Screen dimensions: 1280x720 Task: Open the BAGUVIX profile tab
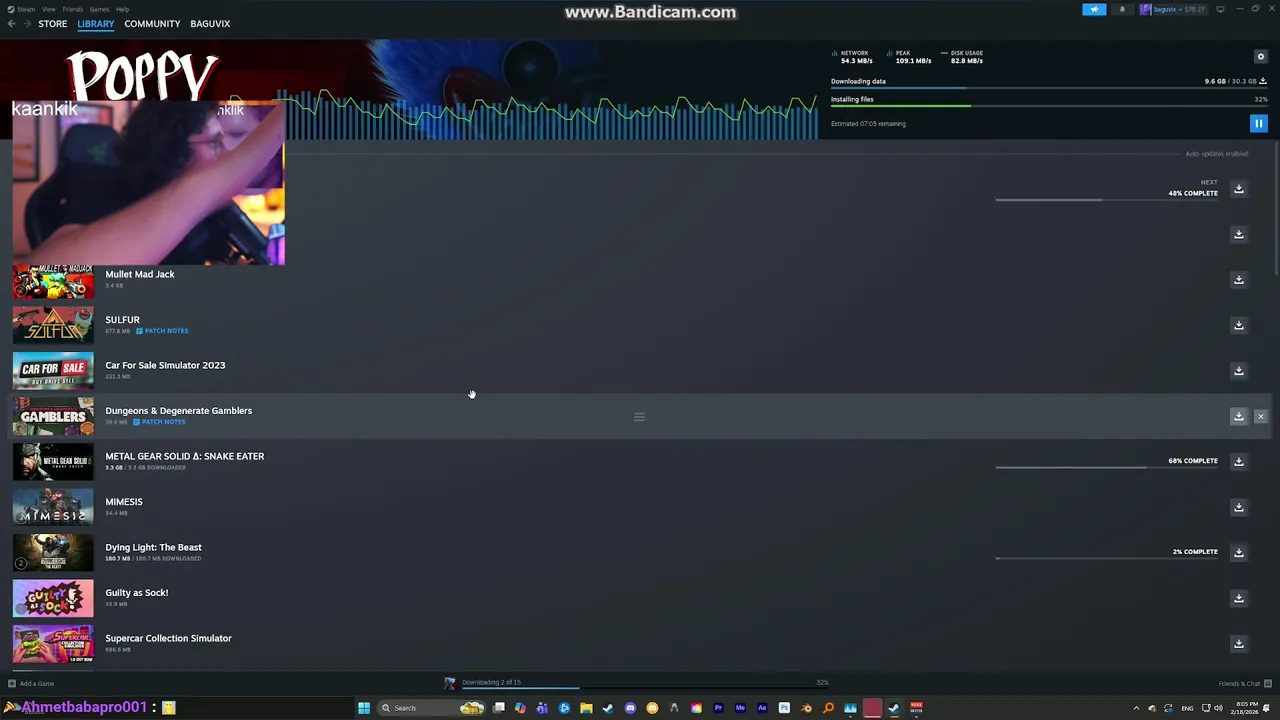[210, 24]
